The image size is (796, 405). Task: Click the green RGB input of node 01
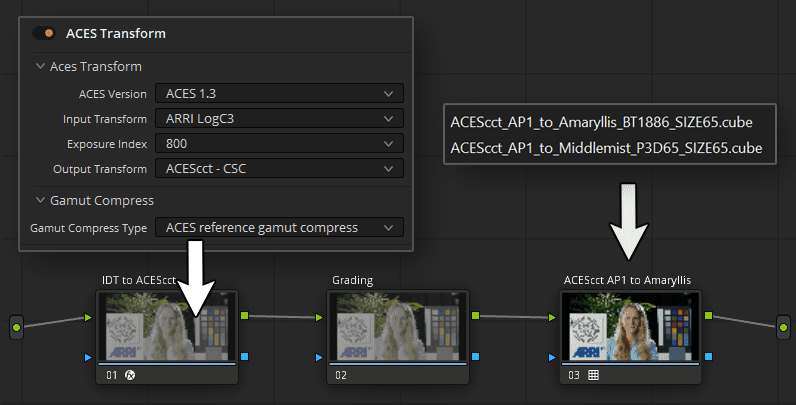tap(88, 317)
